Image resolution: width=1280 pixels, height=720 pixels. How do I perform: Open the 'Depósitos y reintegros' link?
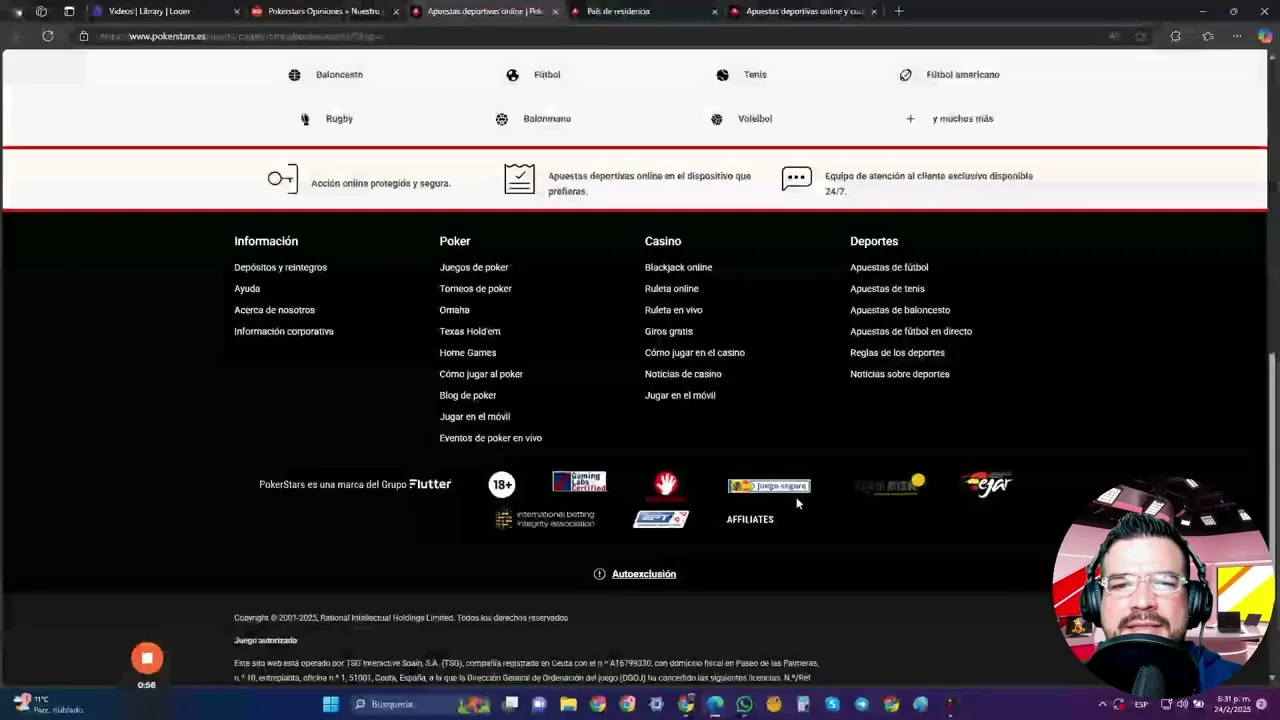coord(280,268)
